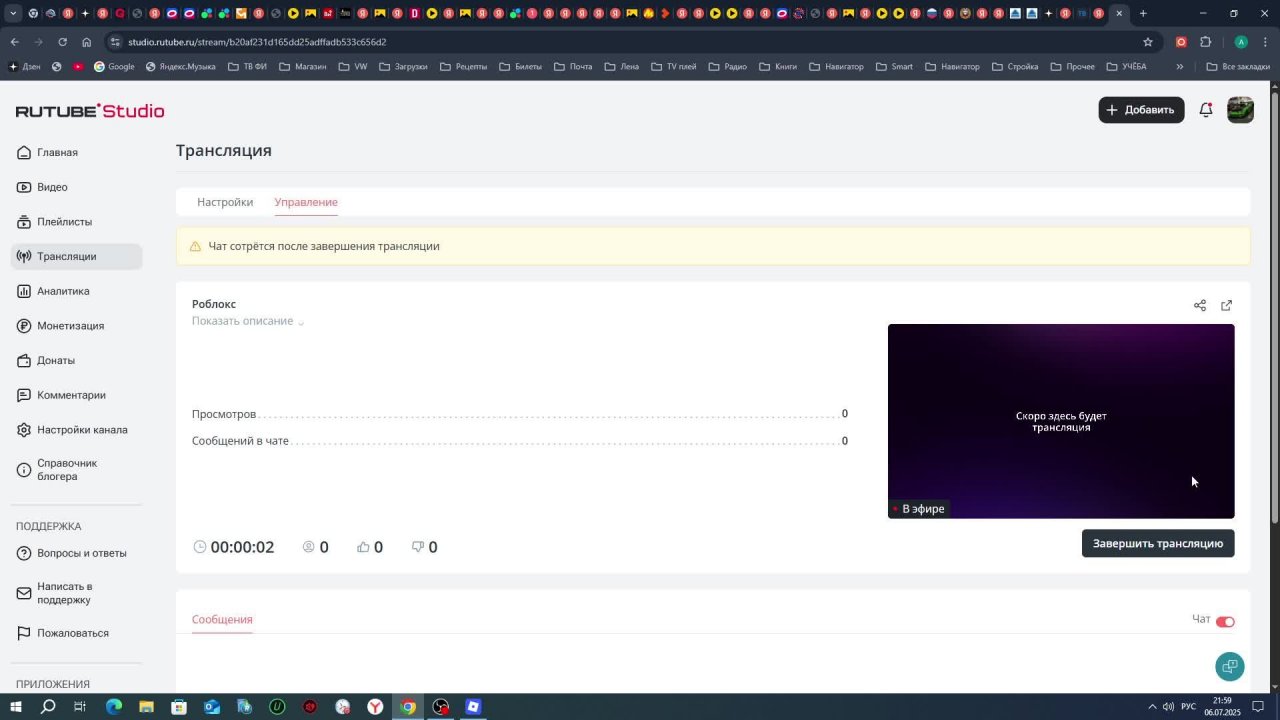Open the taskbar clock showing 21:59
The height and width of the screenshot is (720, 1280).
click(x=1222, y=707)
